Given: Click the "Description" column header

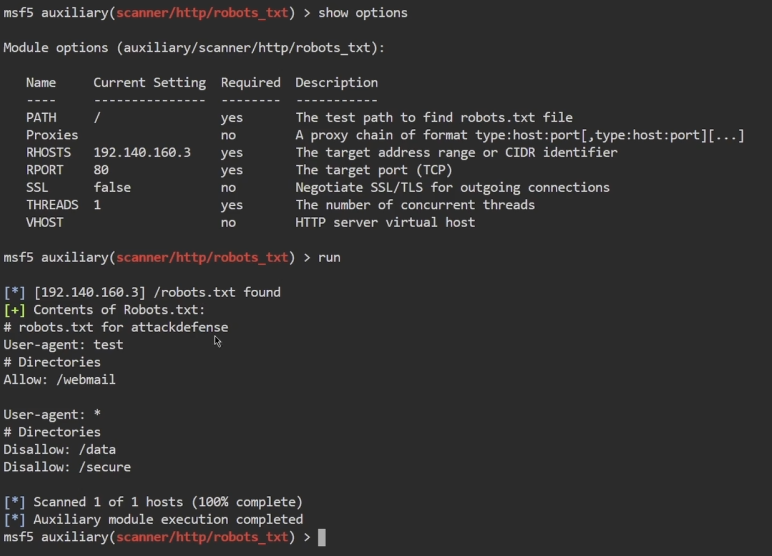Looking at the screenshot, I should pyautogui.click(x=336, y=83).
